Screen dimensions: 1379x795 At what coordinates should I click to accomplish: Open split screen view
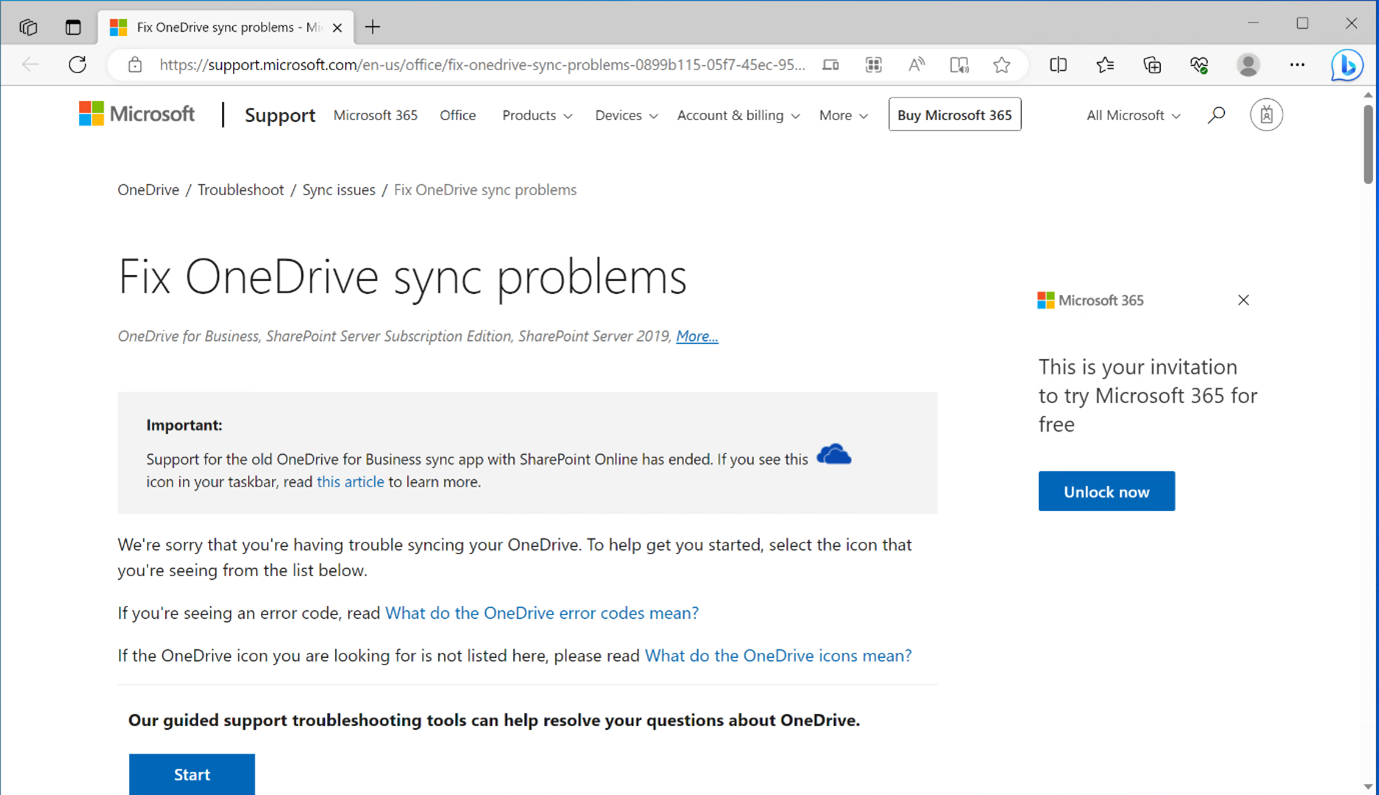(x=1058, y=65)
